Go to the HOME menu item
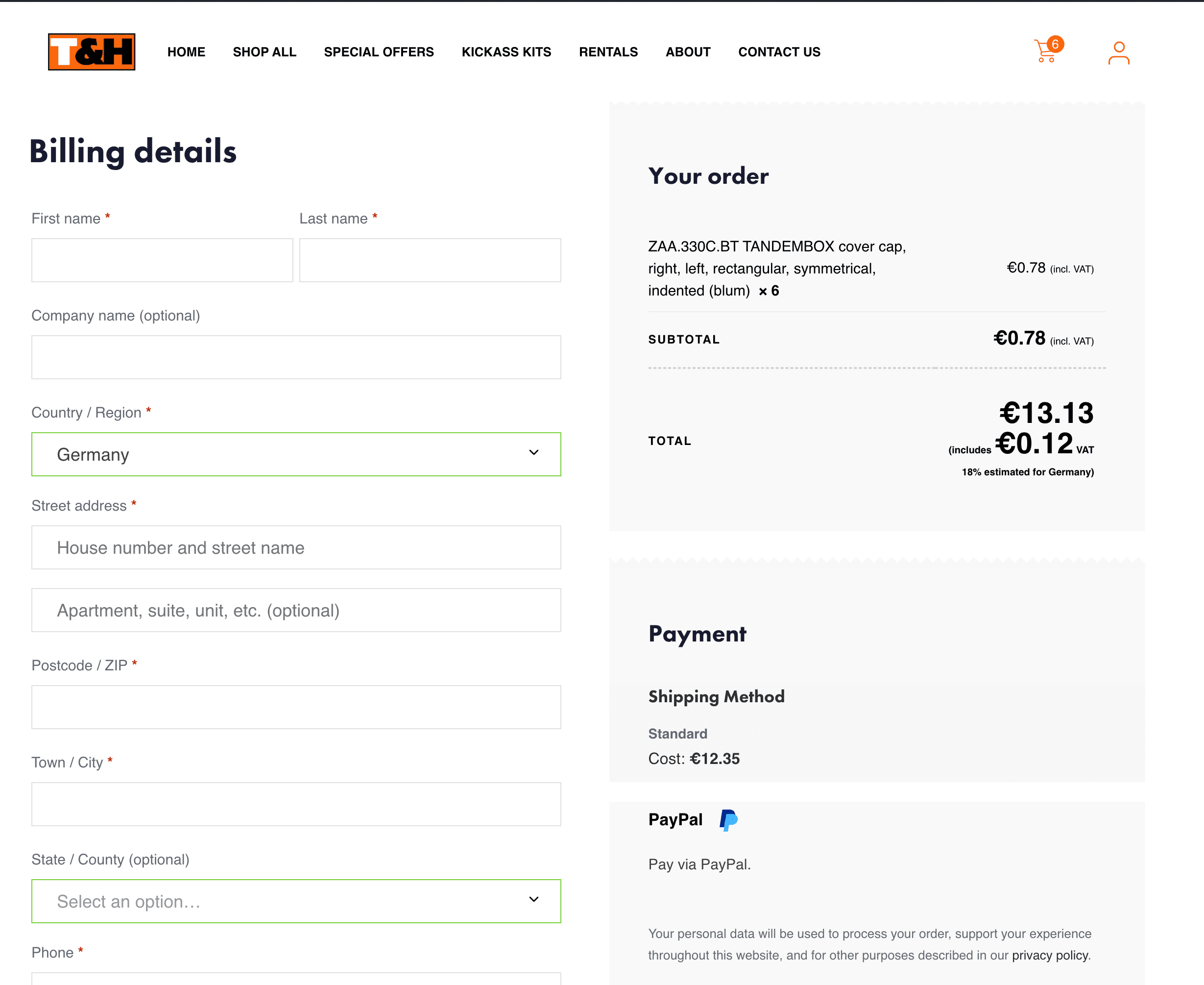The width and height of the screenshot is (1204, 985). [186, 51]
